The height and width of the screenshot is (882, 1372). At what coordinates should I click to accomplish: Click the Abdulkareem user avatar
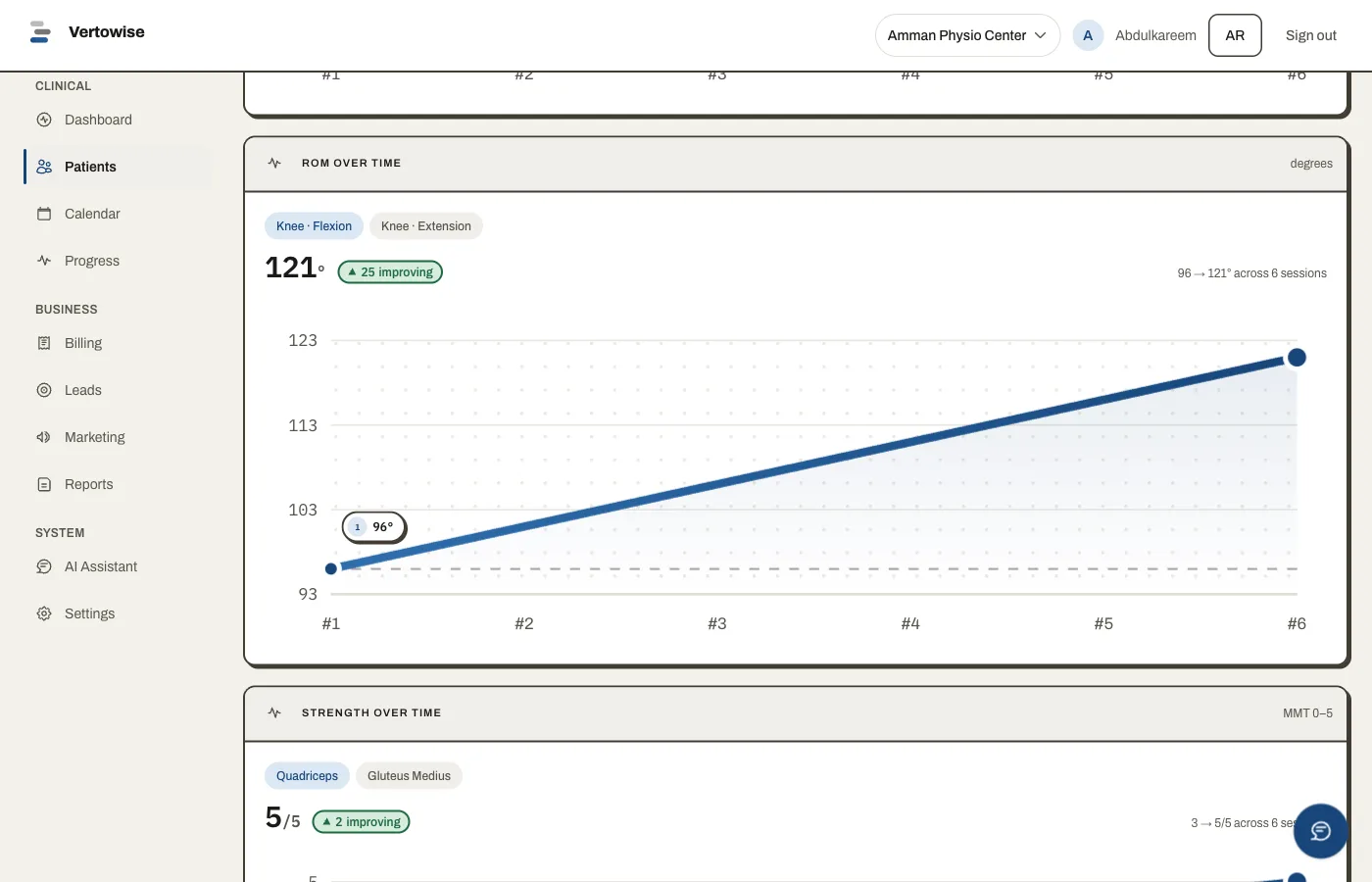click(x=1088, y=35)
